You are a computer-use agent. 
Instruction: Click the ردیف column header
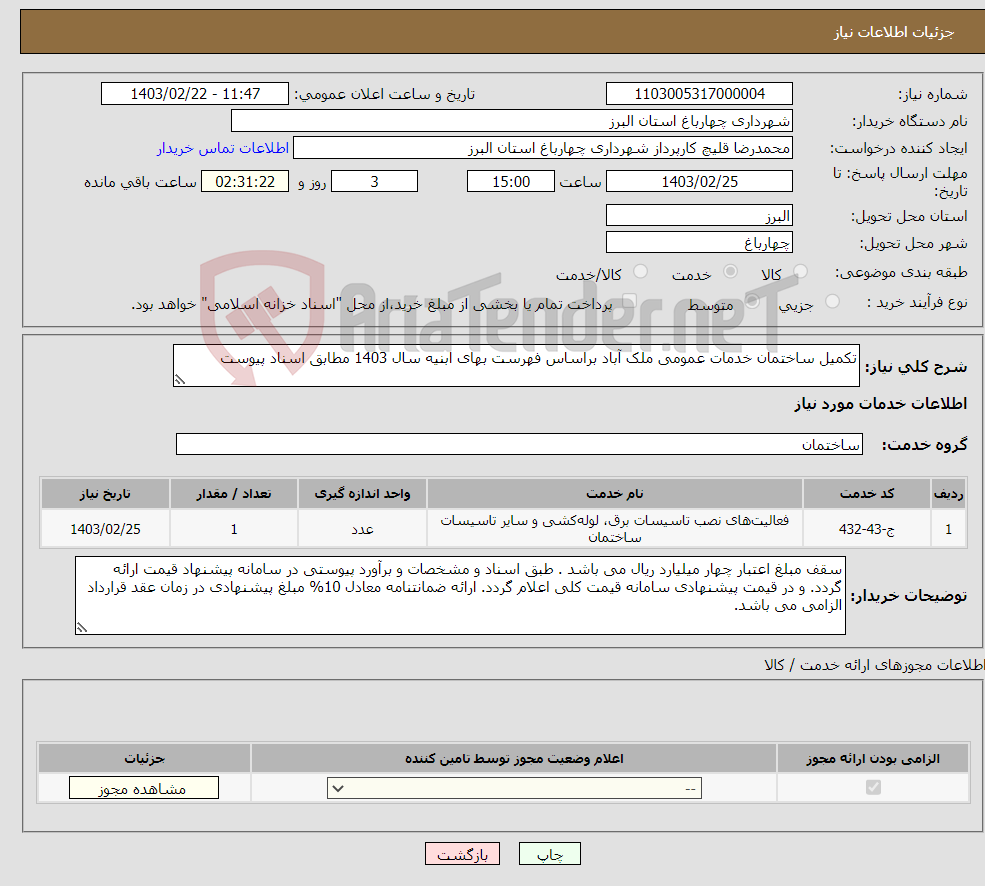click(948, 493)
